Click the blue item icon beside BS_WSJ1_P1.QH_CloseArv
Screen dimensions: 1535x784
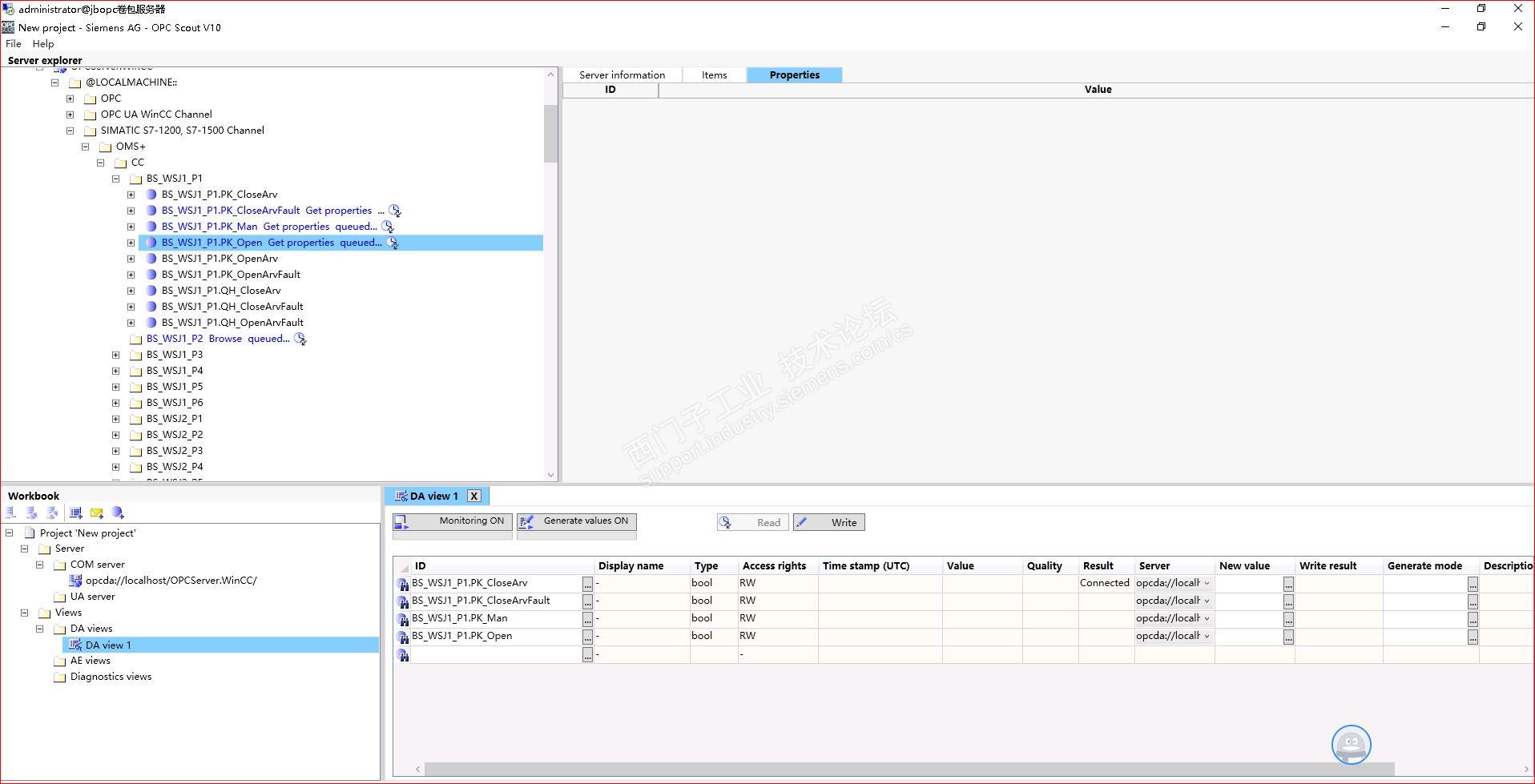(151, 291)
